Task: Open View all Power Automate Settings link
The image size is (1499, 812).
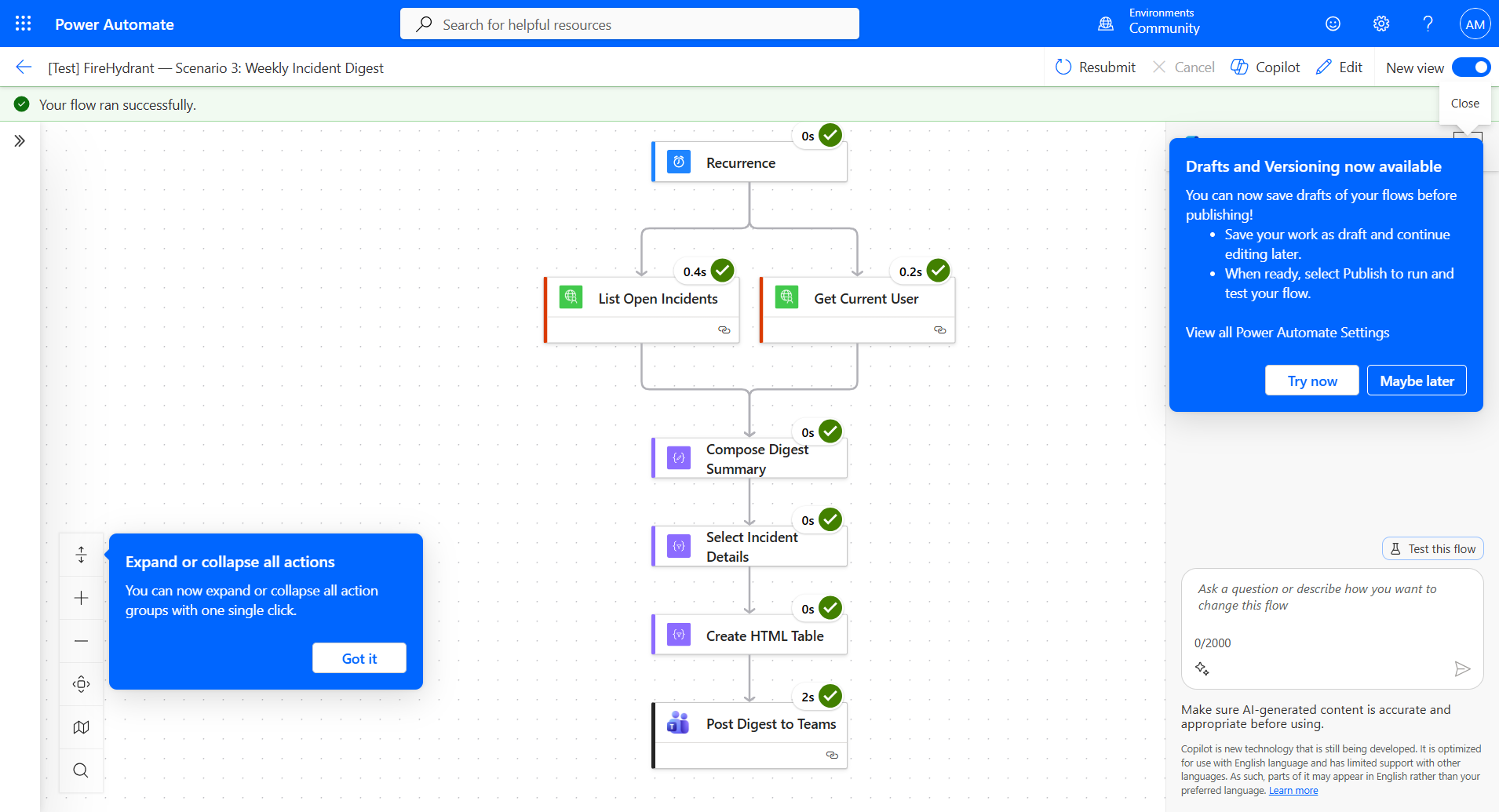Action: (x=1287, y=333)
